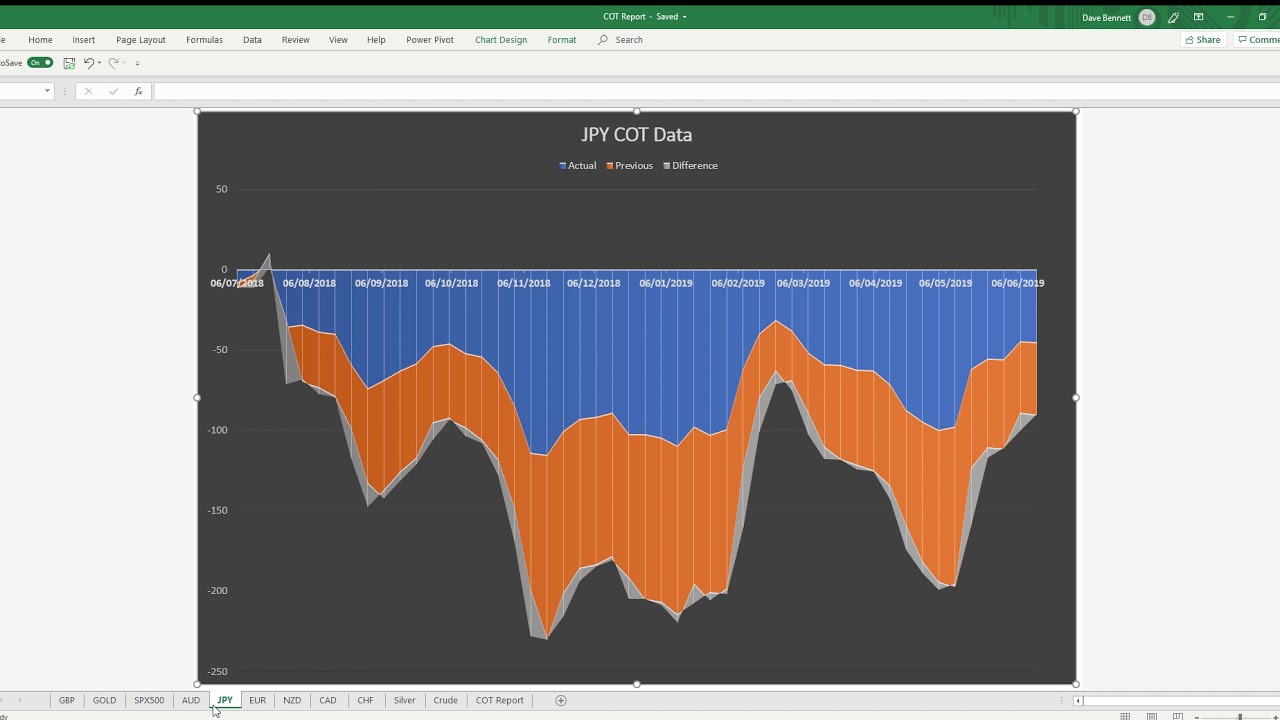Switch to the EUR sheet tab
The image size is (1280, 720).
coord(257,700)
